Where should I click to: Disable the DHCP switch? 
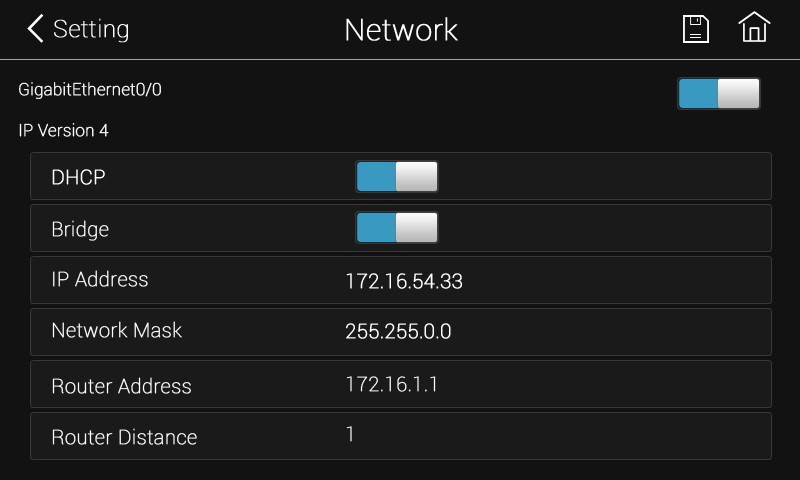pyautogui.click(x=396, y=176)
